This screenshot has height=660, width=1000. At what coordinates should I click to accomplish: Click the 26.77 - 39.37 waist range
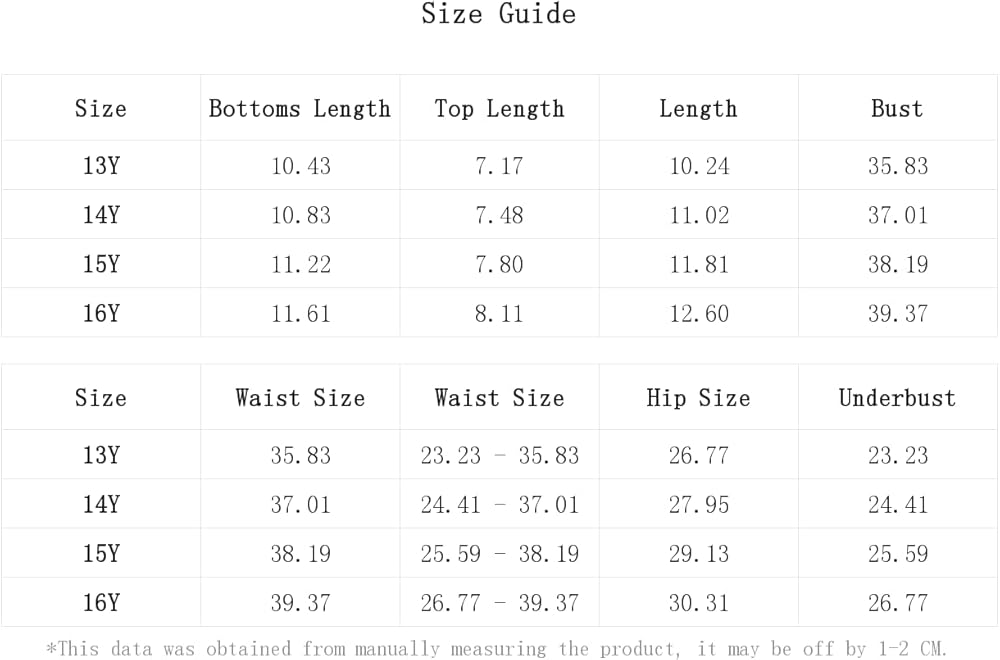499,603
